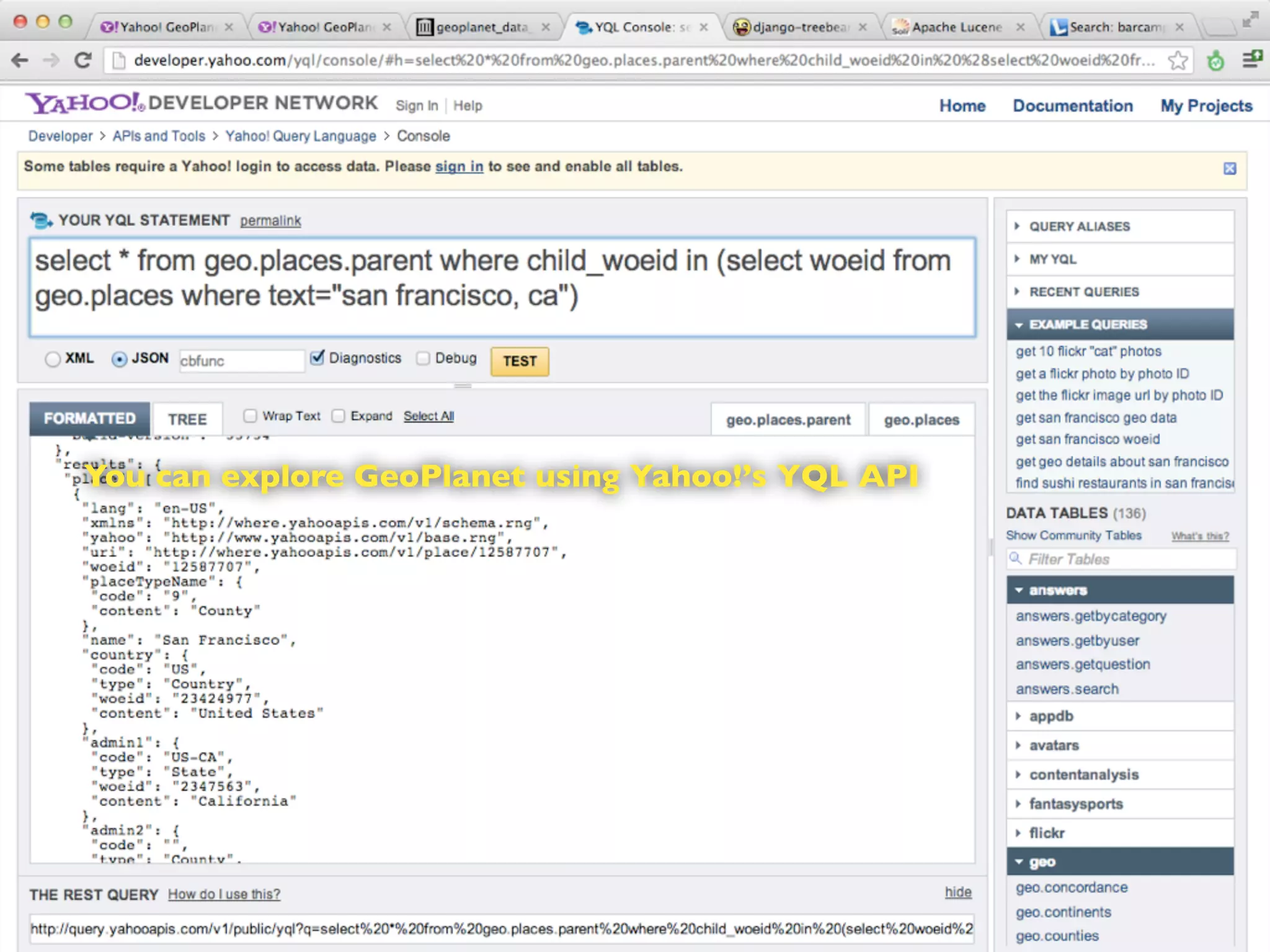The height and width of the screenshot is (952, 1270).
Task: Open the geo.places.parent result tab
Action: pos(788,420)
